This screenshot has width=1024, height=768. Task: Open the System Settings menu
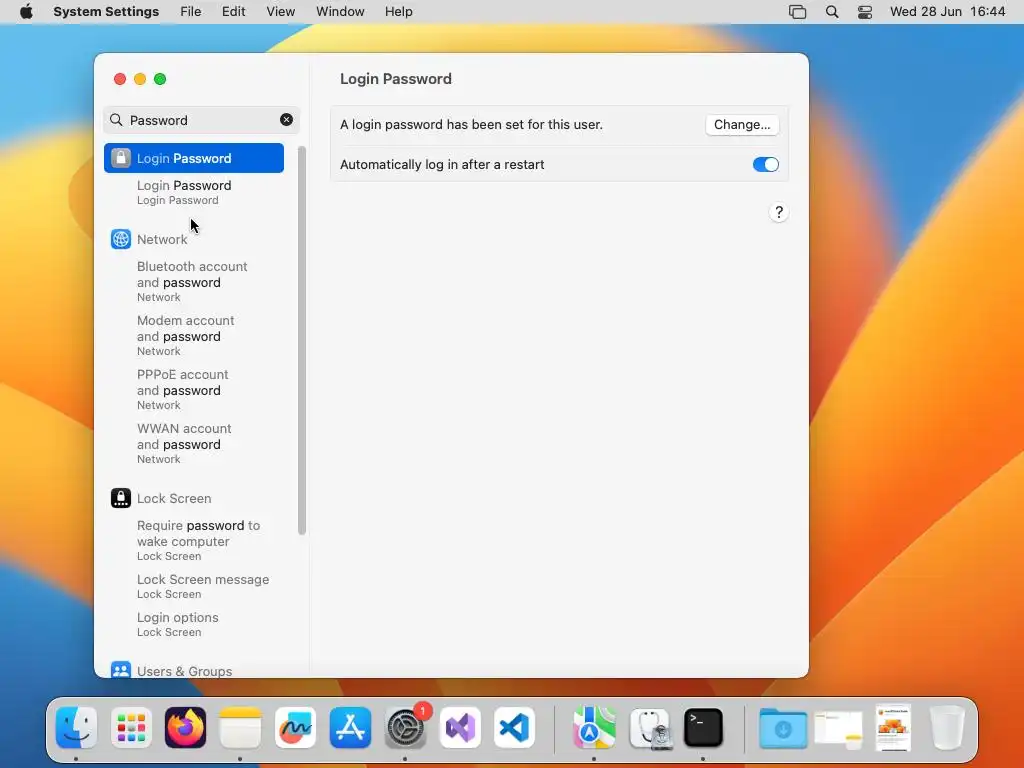106,11
